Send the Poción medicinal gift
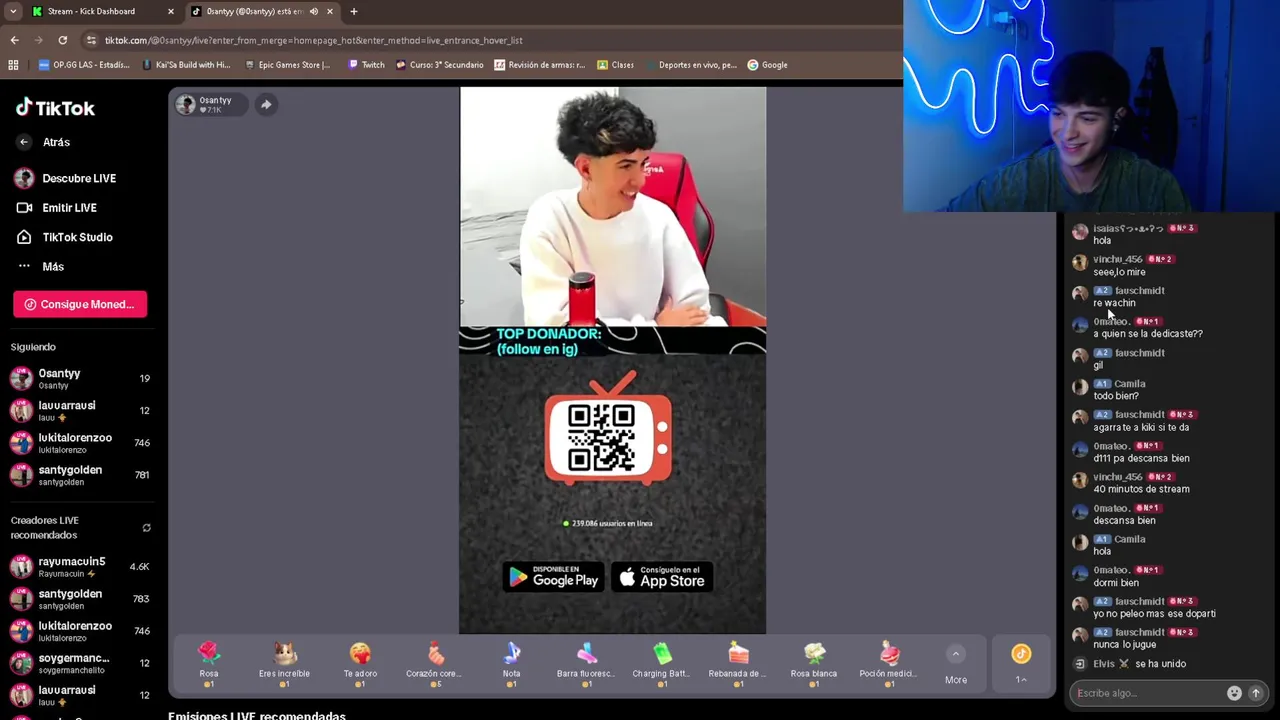Image resolution: width=1280 pixels, height=720 pixels. tap(889, 664)
